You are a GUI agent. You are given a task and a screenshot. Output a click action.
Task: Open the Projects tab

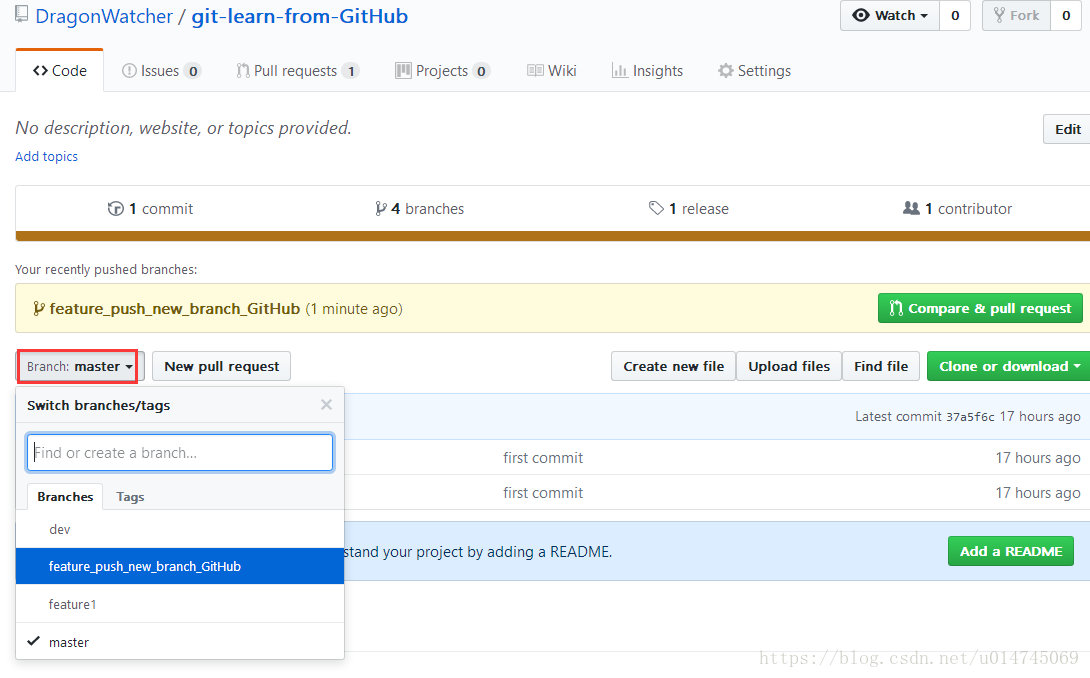(443, 71)
